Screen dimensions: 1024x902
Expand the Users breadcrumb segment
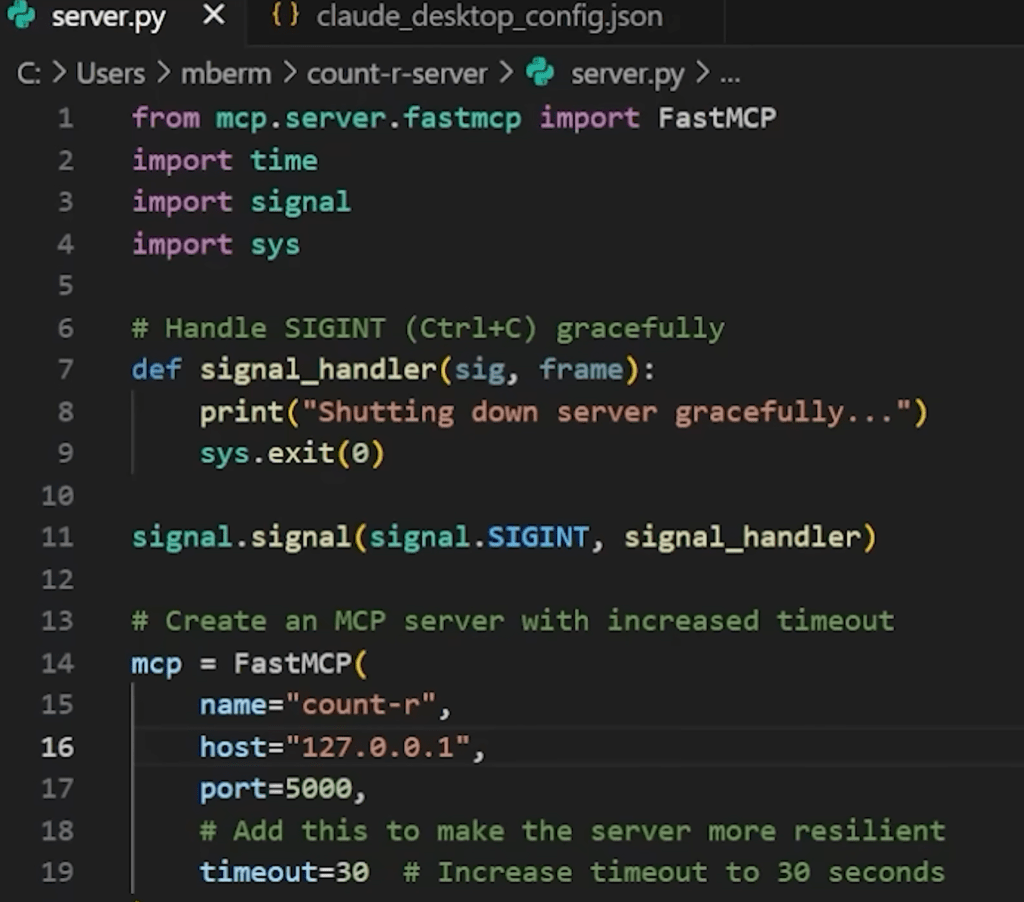pyautogui.click(x=110, y=74)
